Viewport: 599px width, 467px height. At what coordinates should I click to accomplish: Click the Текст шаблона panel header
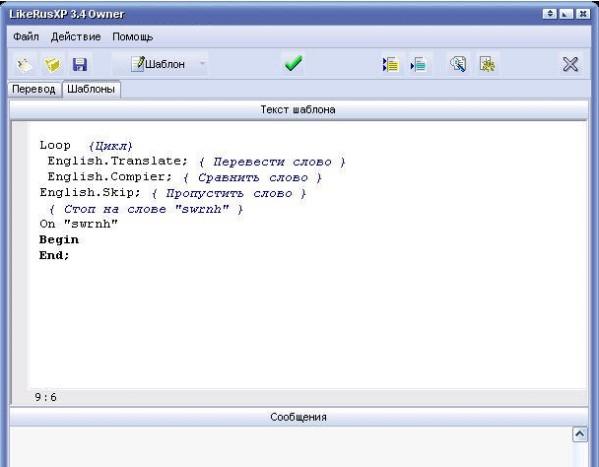(298, 110)
